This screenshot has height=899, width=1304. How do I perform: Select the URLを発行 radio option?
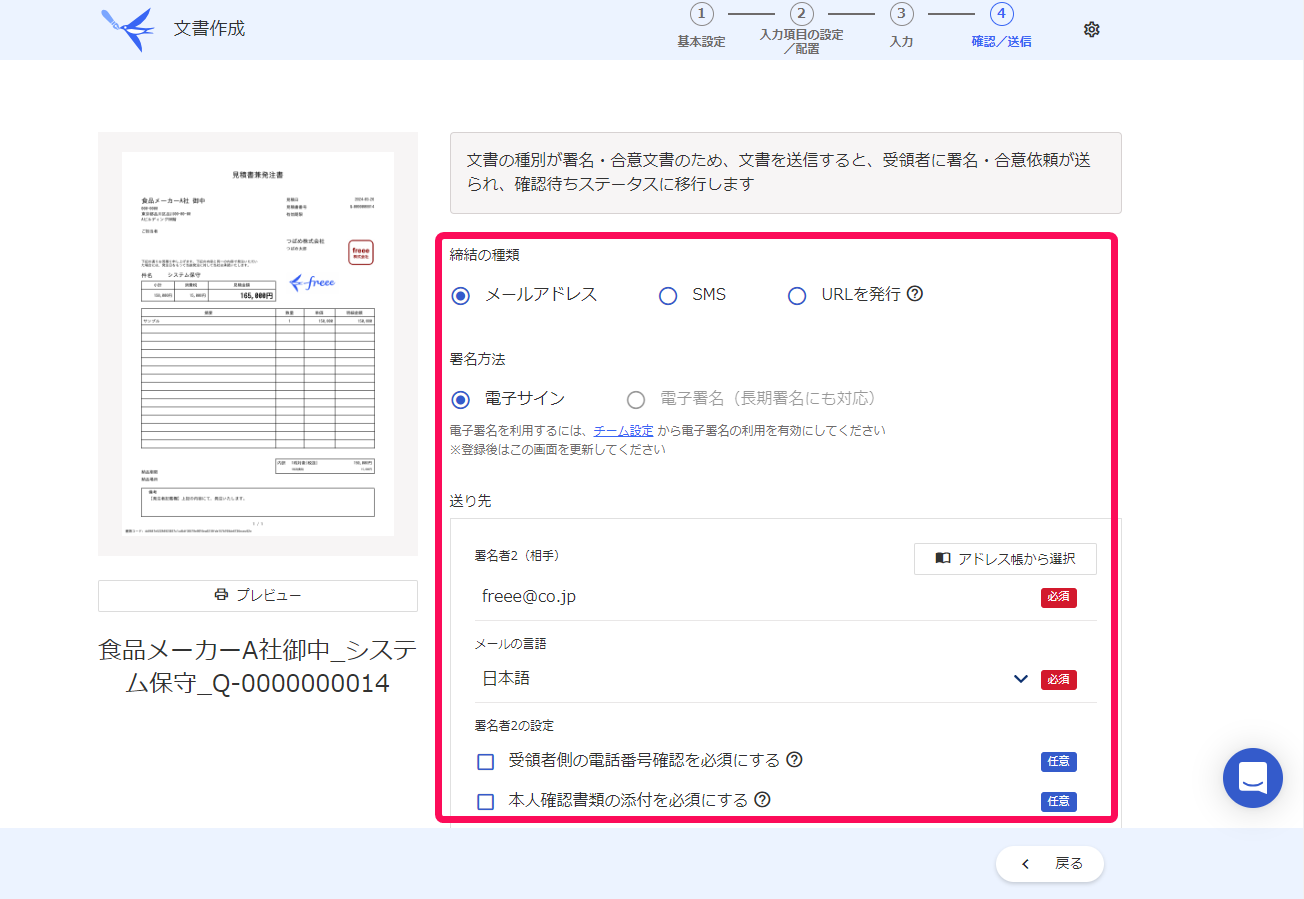coord(797,296)
